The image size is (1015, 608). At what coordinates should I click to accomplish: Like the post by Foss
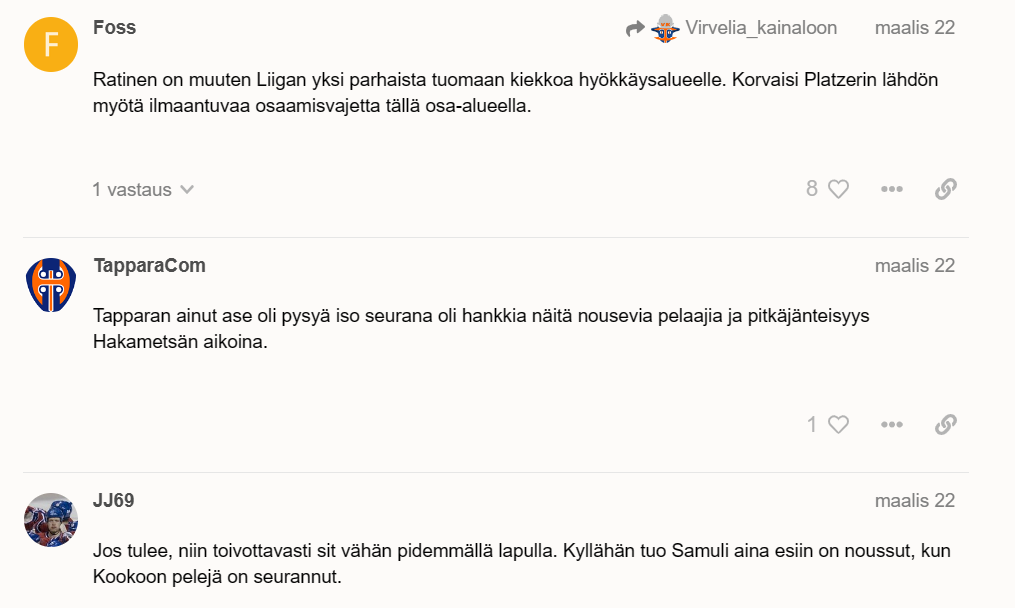tap(838, 189)
